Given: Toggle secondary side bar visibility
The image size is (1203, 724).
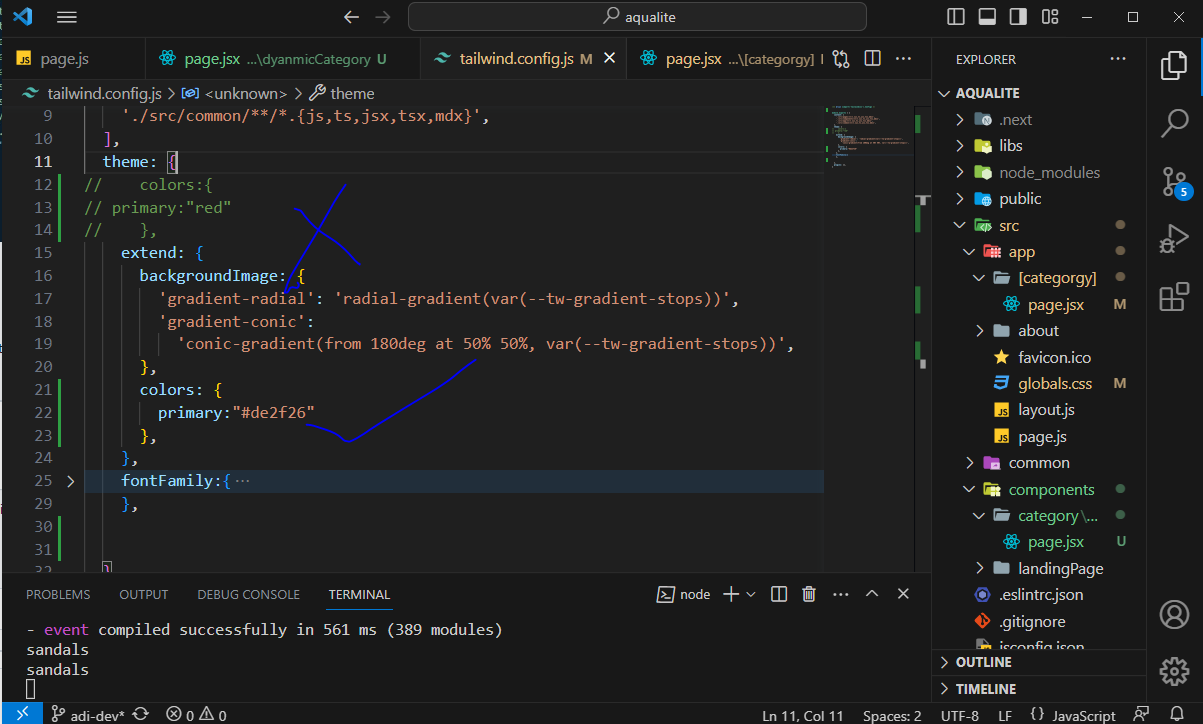Looking at the screenshot, I should (x=1018, y=17).
